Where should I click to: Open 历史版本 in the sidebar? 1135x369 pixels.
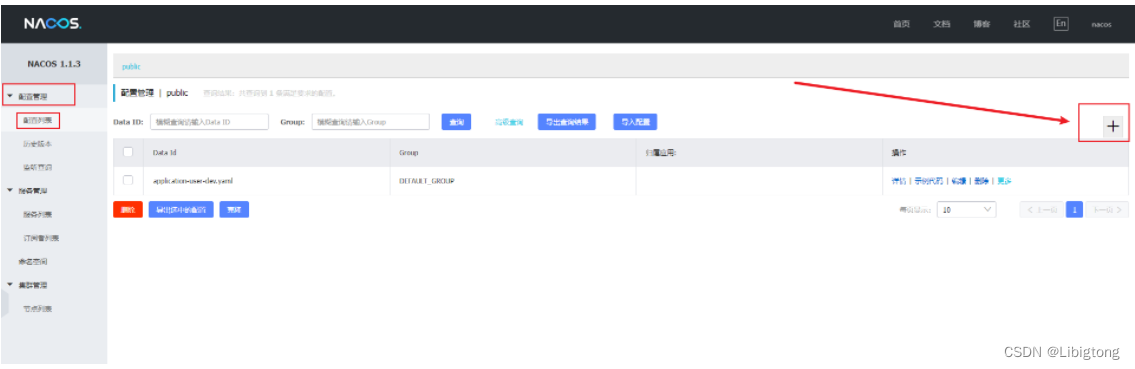coord(38,144)
